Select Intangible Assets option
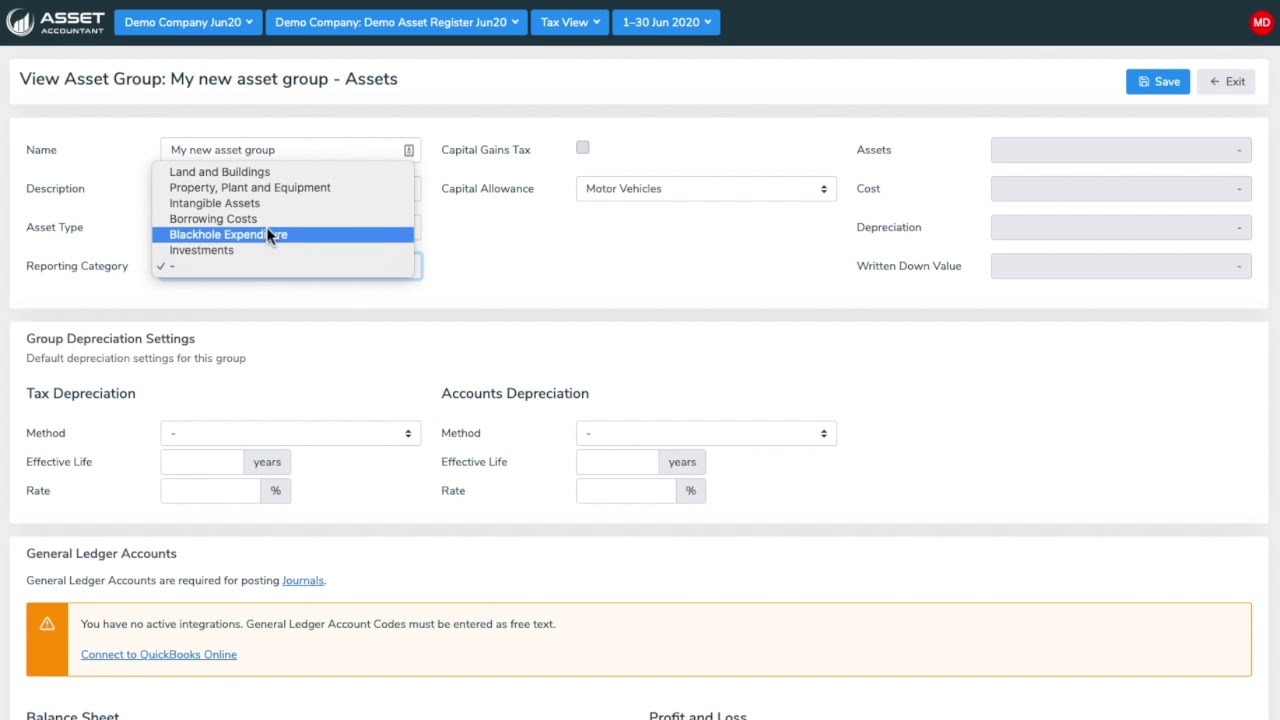Screen dimensions: 1280x720 tap(283, 203)
